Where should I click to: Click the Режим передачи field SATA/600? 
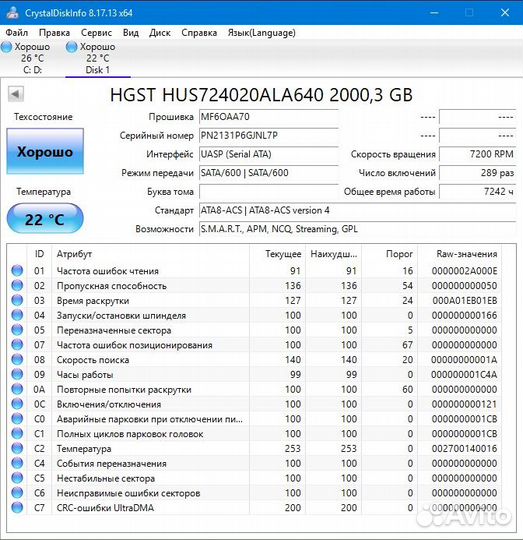pyautogui.click(x=269, y=173)
